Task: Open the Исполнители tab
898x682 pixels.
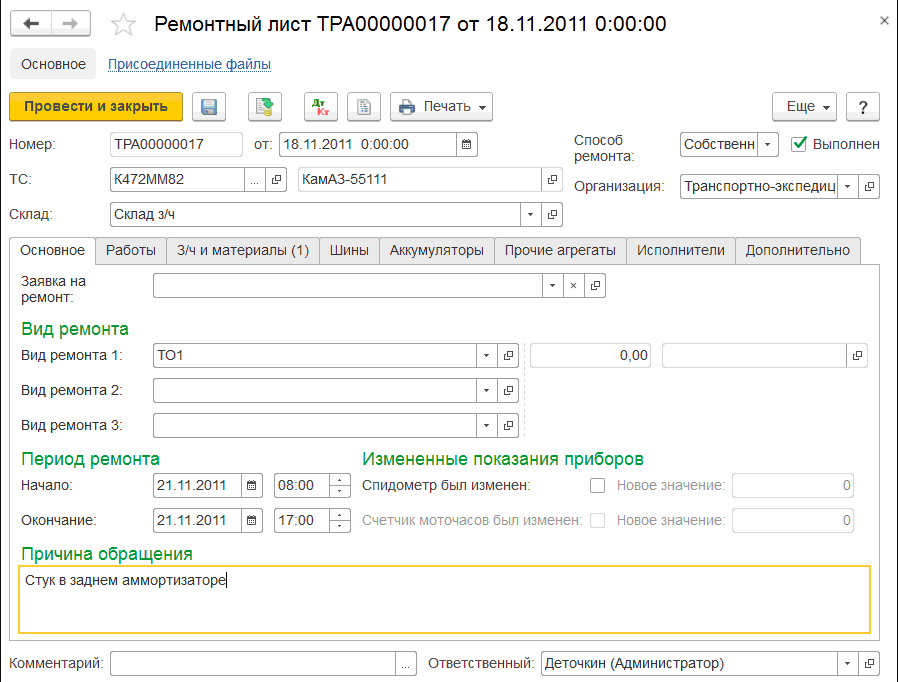Action: point(681,250)
